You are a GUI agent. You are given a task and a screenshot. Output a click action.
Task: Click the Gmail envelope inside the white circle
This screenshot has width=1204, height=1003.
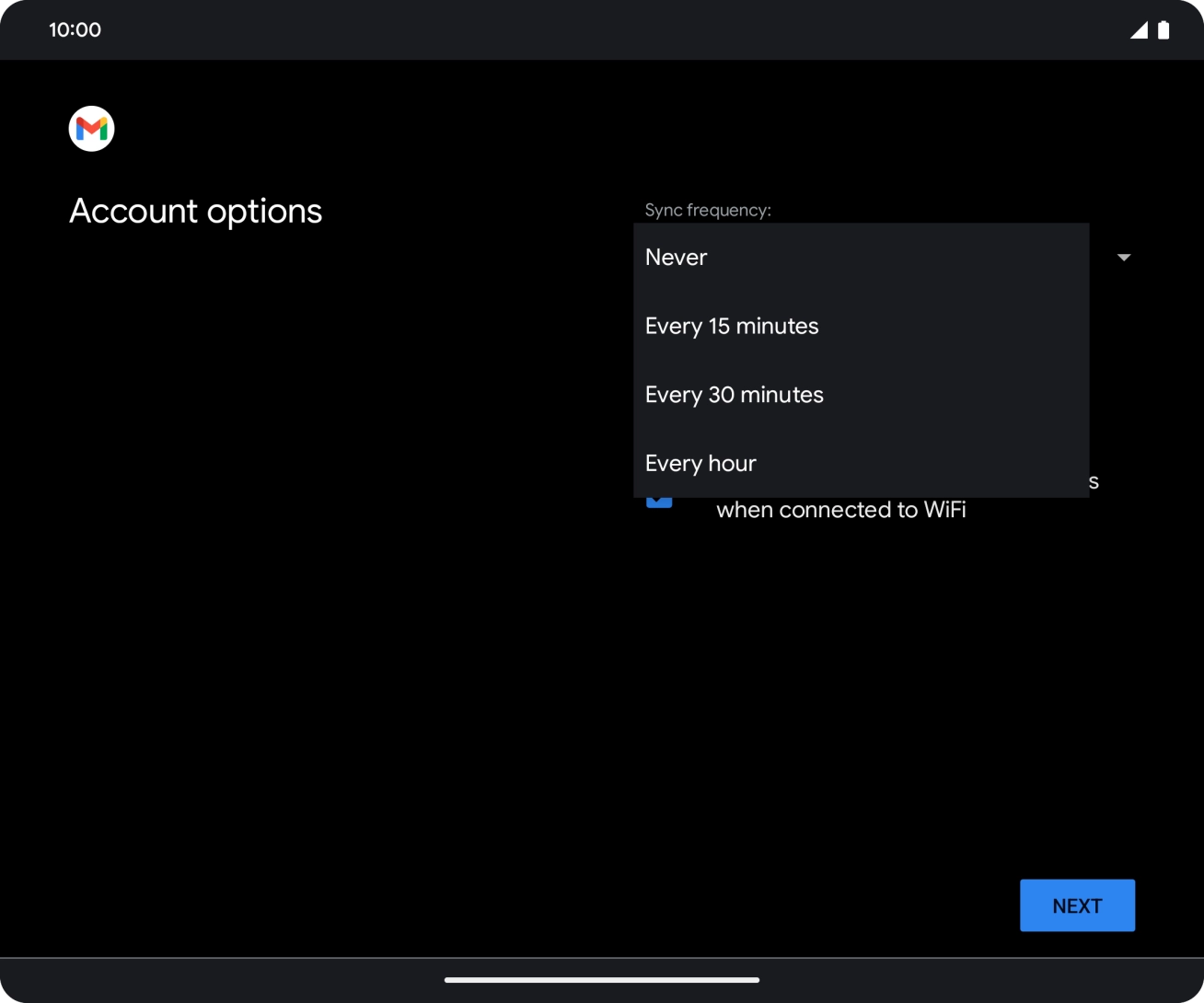pyautogui.click(x=91, y=128)
